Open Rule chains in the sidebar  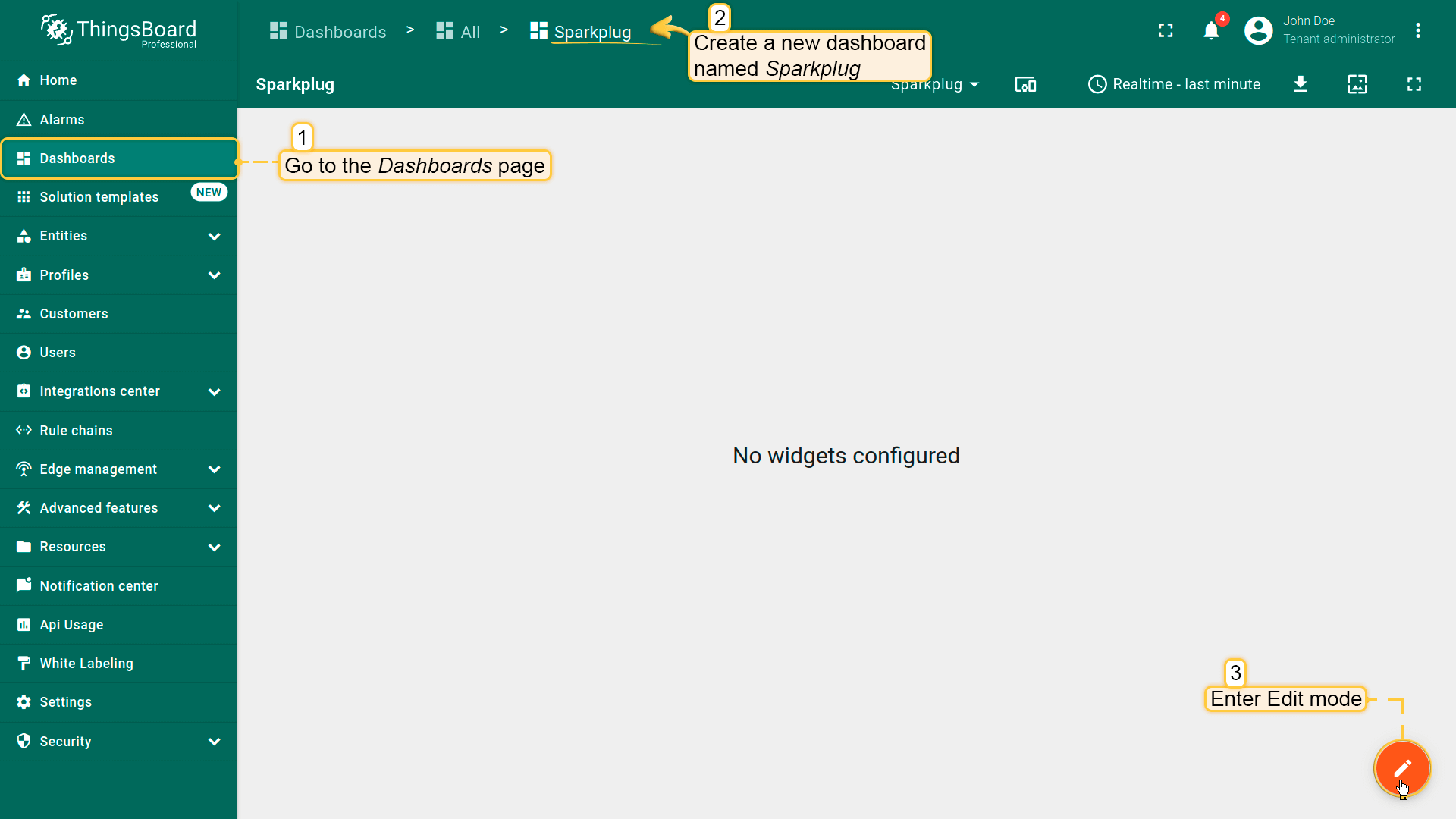click(x=76, y=430)
